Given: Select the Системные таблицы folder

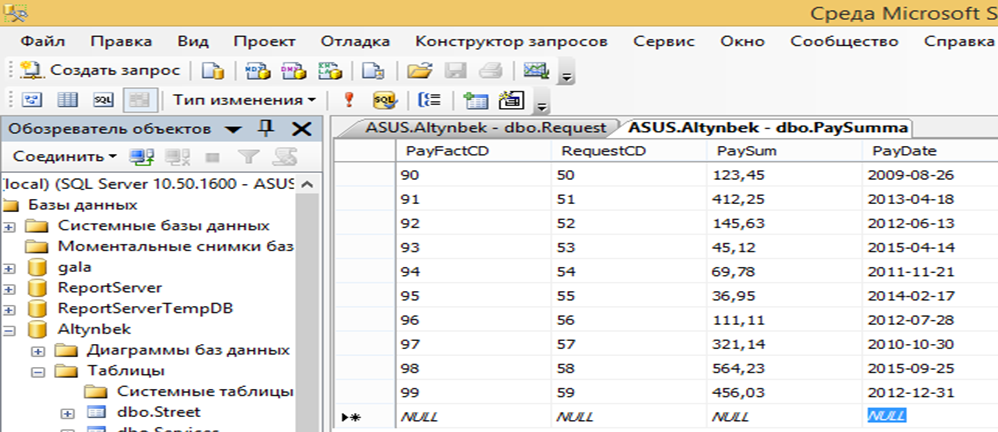Looking at the screenshot, I should tap(204, 392).
